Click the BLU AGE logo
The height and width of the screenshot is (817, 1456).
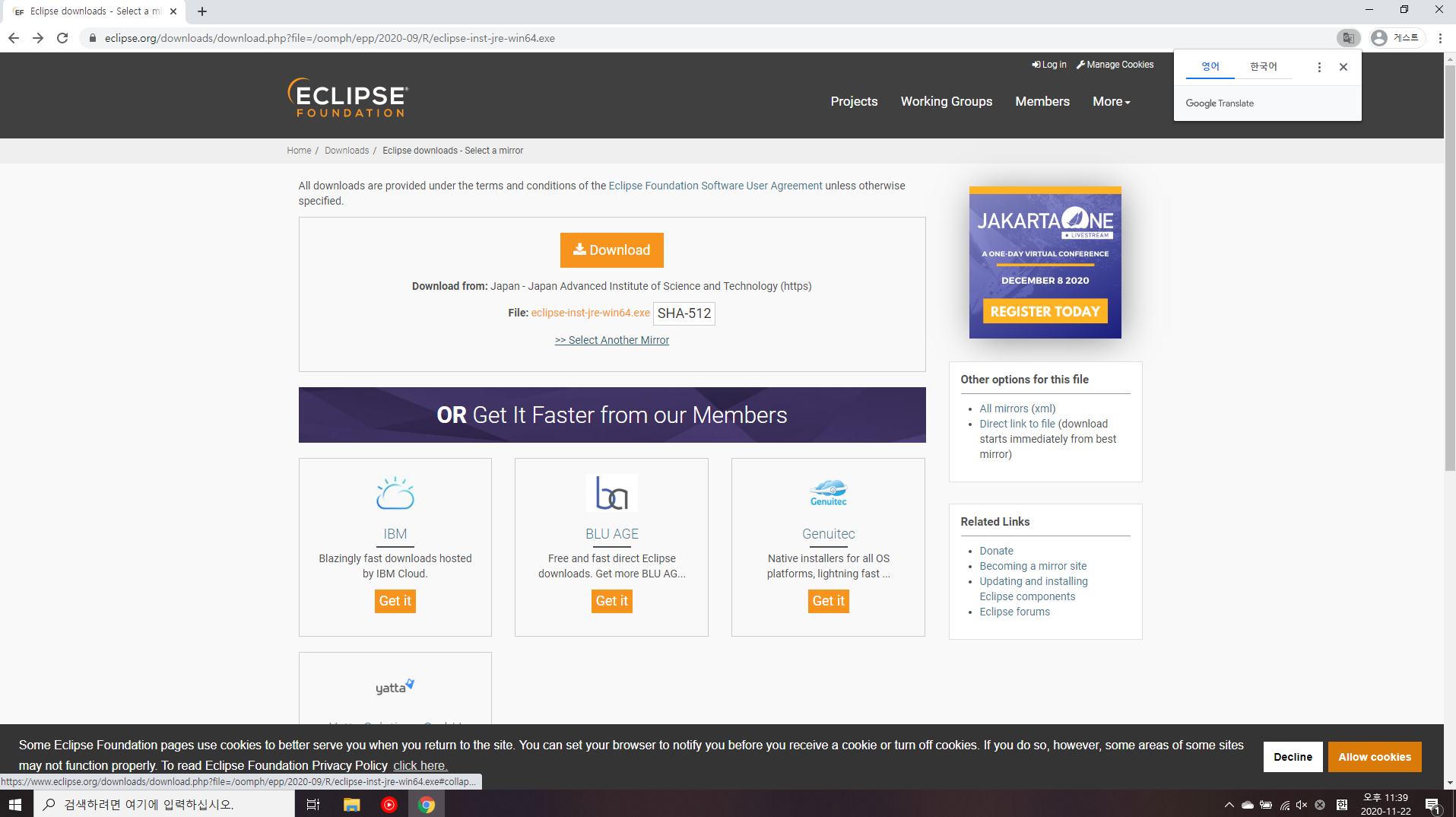(612, 494)
